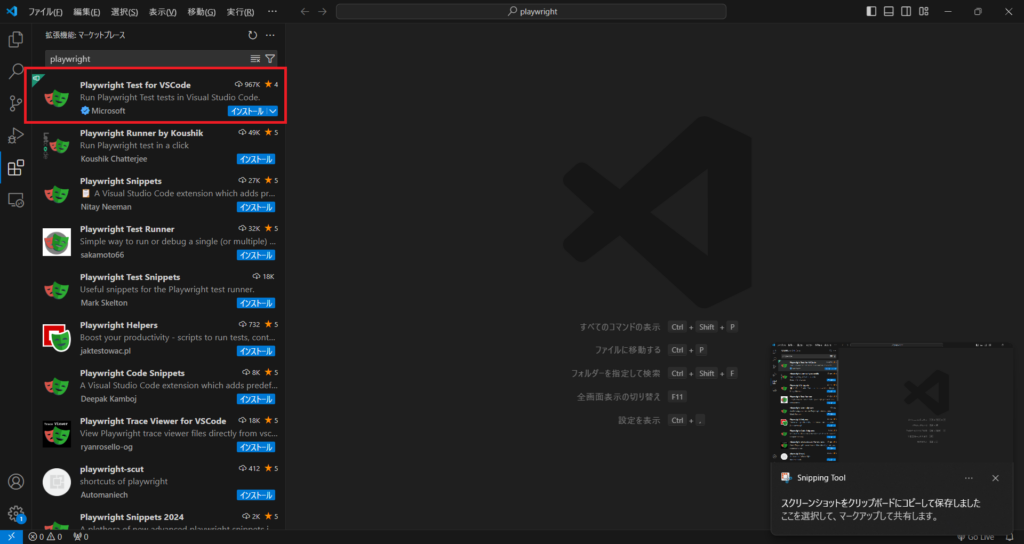Toggle the primary side bar layout
The height and width of the screenshot is (544, 1024).
(871, 11)
